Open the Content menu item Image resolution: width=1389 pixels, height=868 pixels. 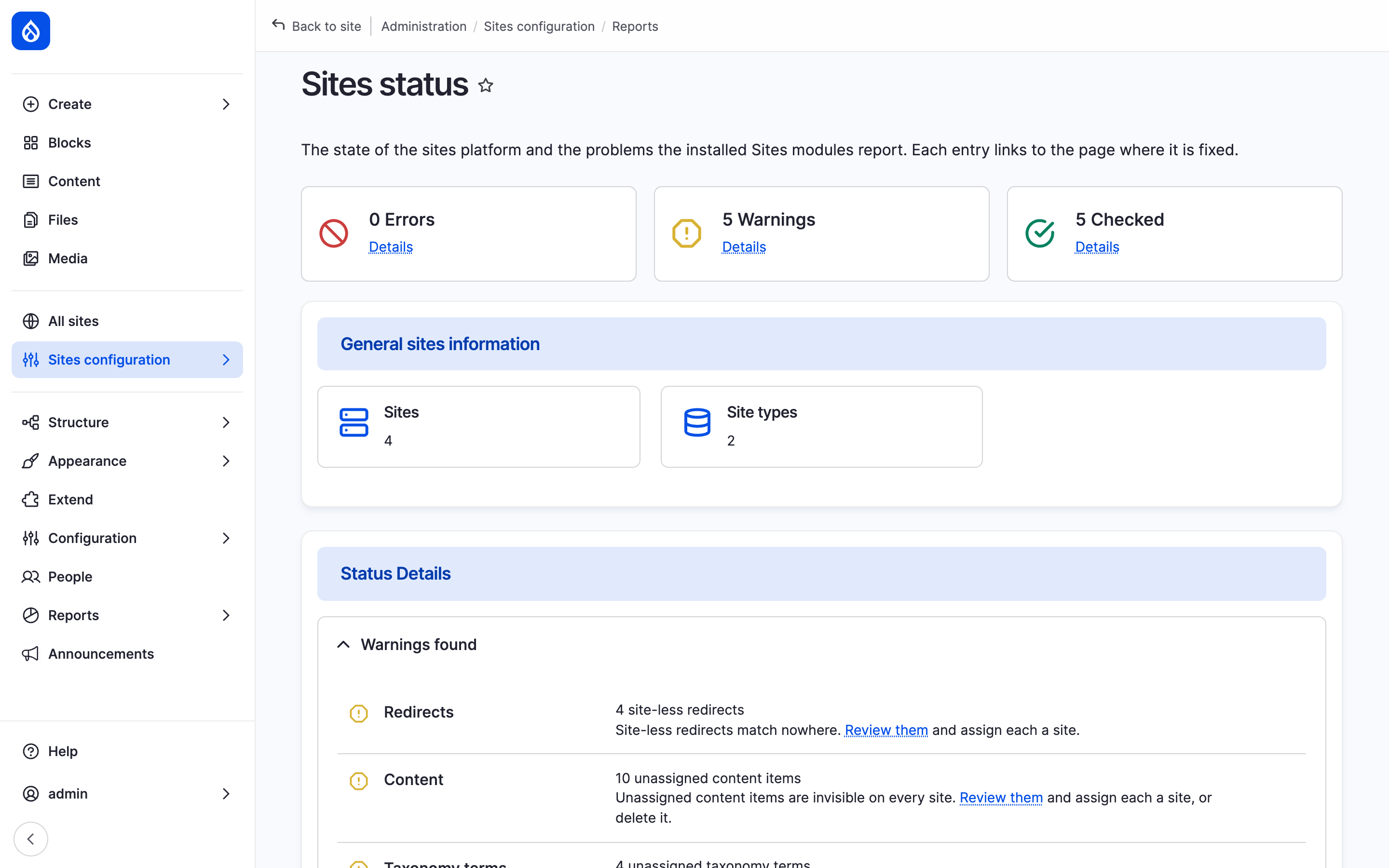(x=127, y=181)
